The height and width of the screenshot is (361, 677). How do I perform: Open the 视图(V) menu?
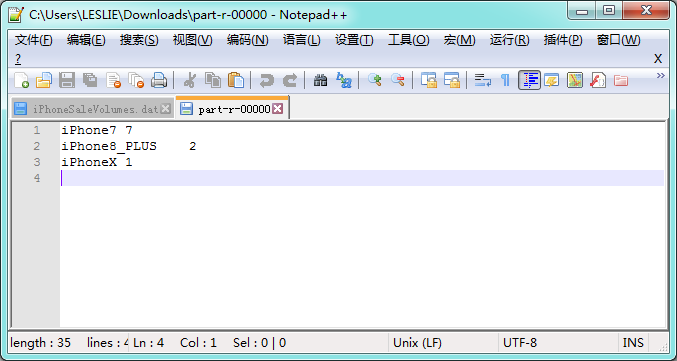(193, 41)
